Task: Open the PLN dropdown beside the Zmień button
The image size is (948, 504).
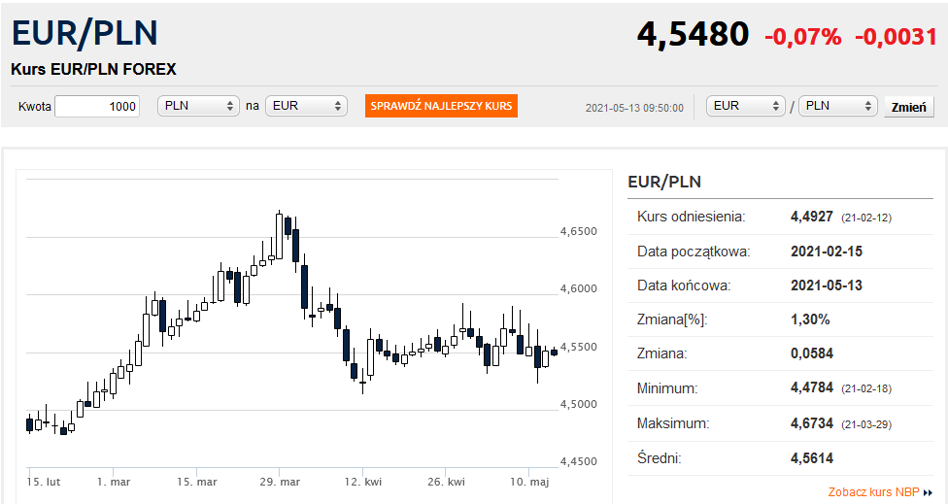Action: pos(838,106)
